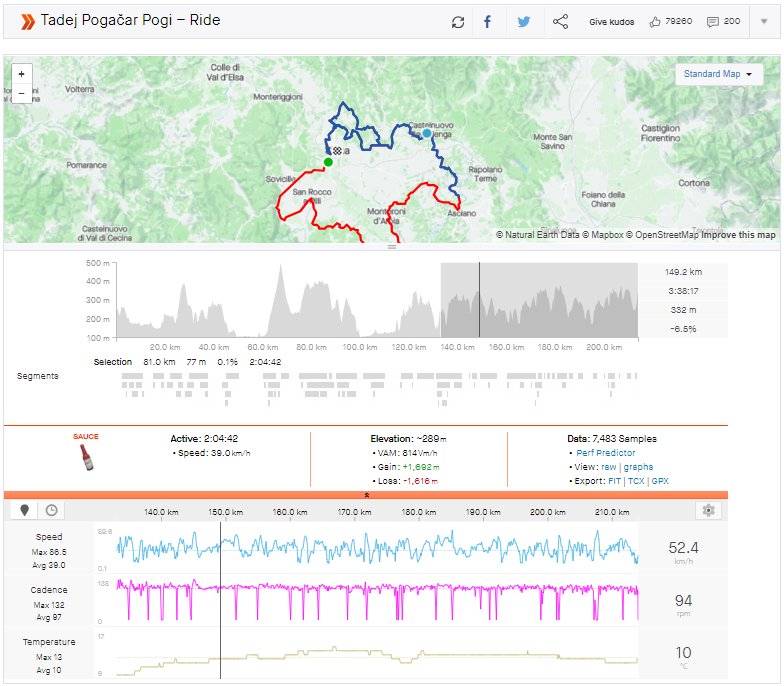Click the refresh activity icon

(x=458, y=21)
